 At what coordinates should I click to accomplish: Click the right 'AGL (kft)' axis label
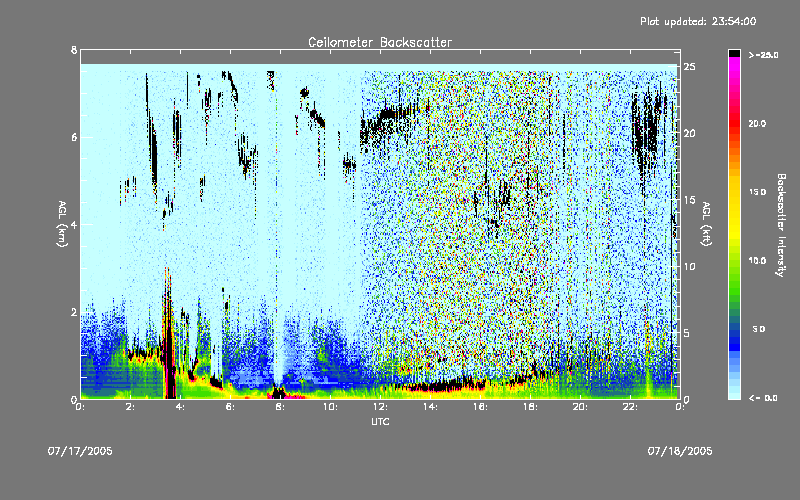click(706, 224)
